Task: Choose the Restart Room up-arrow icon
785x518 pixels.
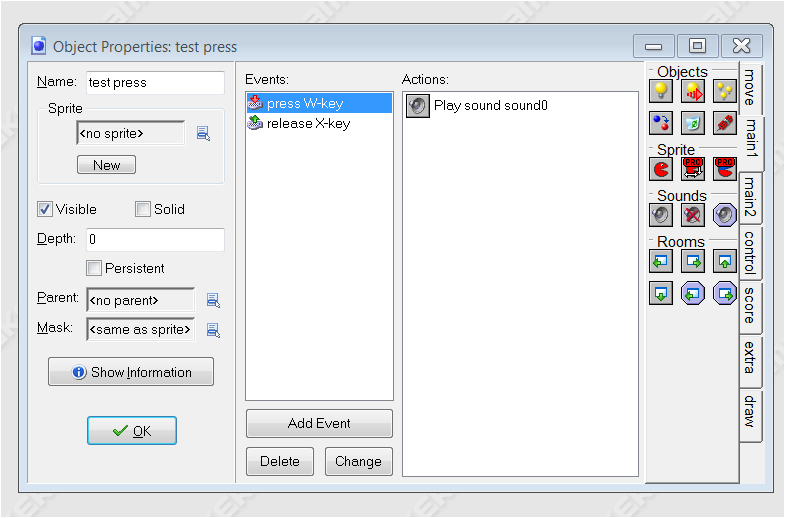Action: click(725, 261)
